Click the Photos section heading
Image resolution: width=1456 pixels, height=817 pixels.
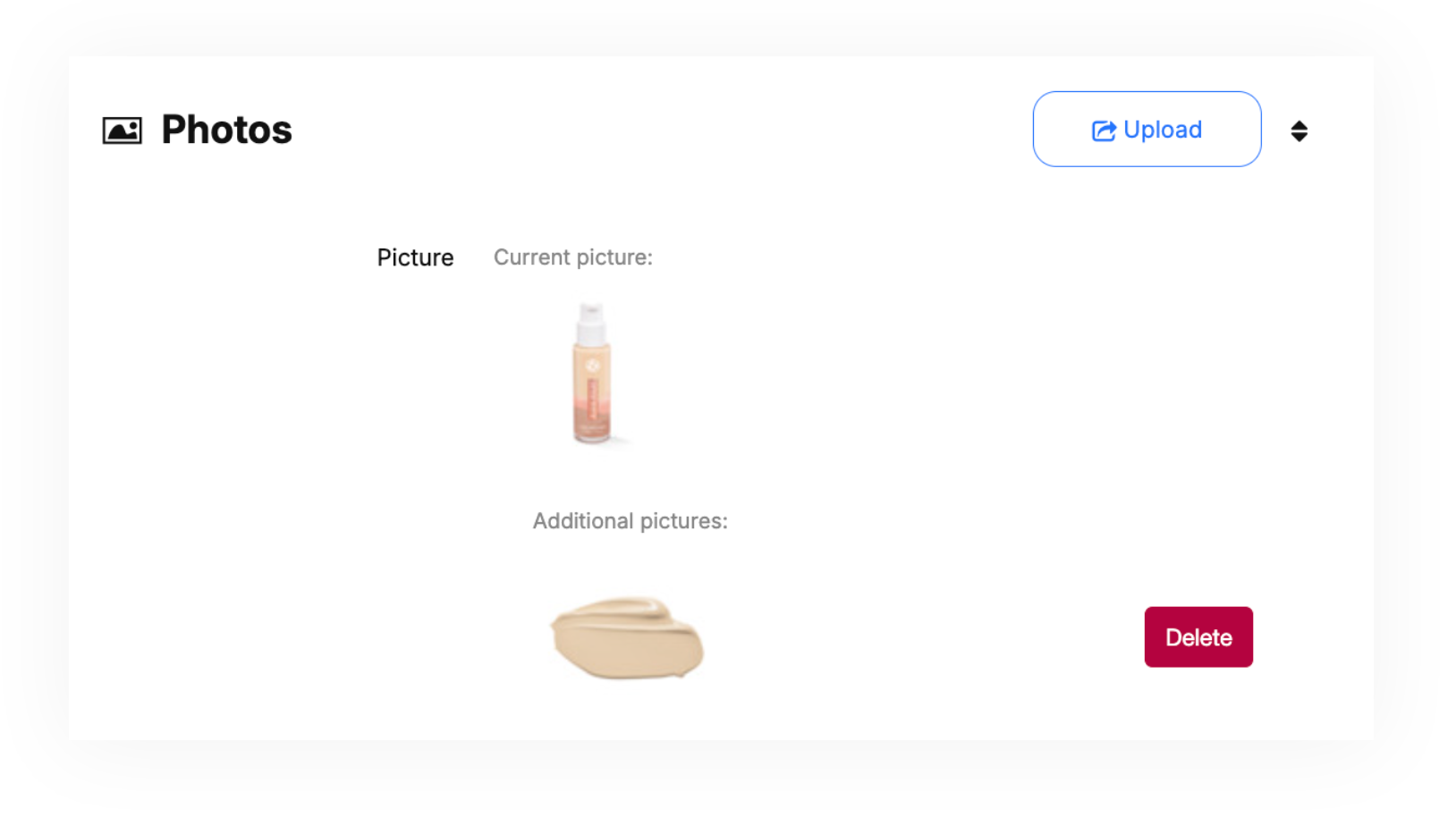coord(226,131)
